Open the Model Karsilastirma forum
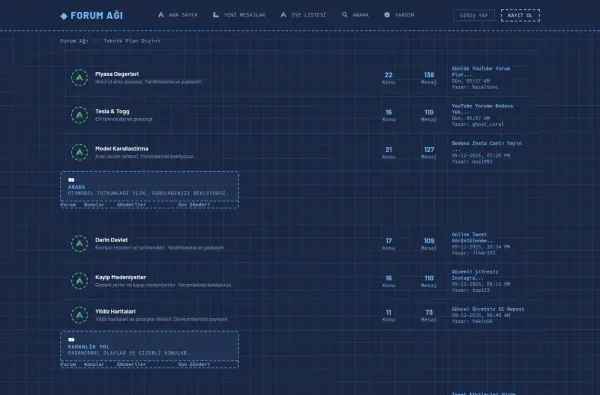 pyautogui.click(x=122, y=149)
